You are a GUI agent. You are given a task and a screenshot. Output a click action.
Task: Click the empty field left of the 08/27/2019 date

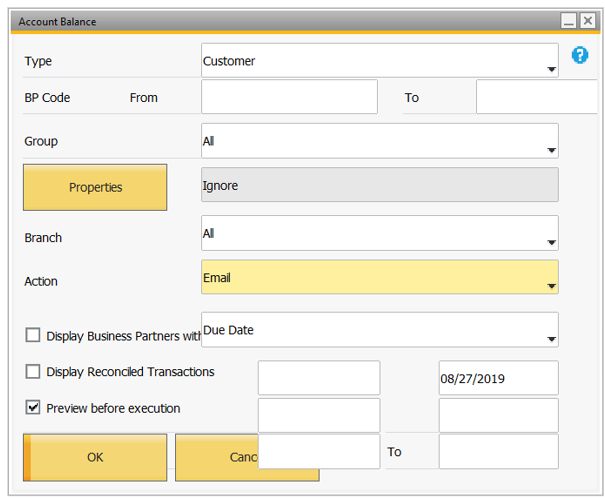pyautogui.click(x=319, y=378)
